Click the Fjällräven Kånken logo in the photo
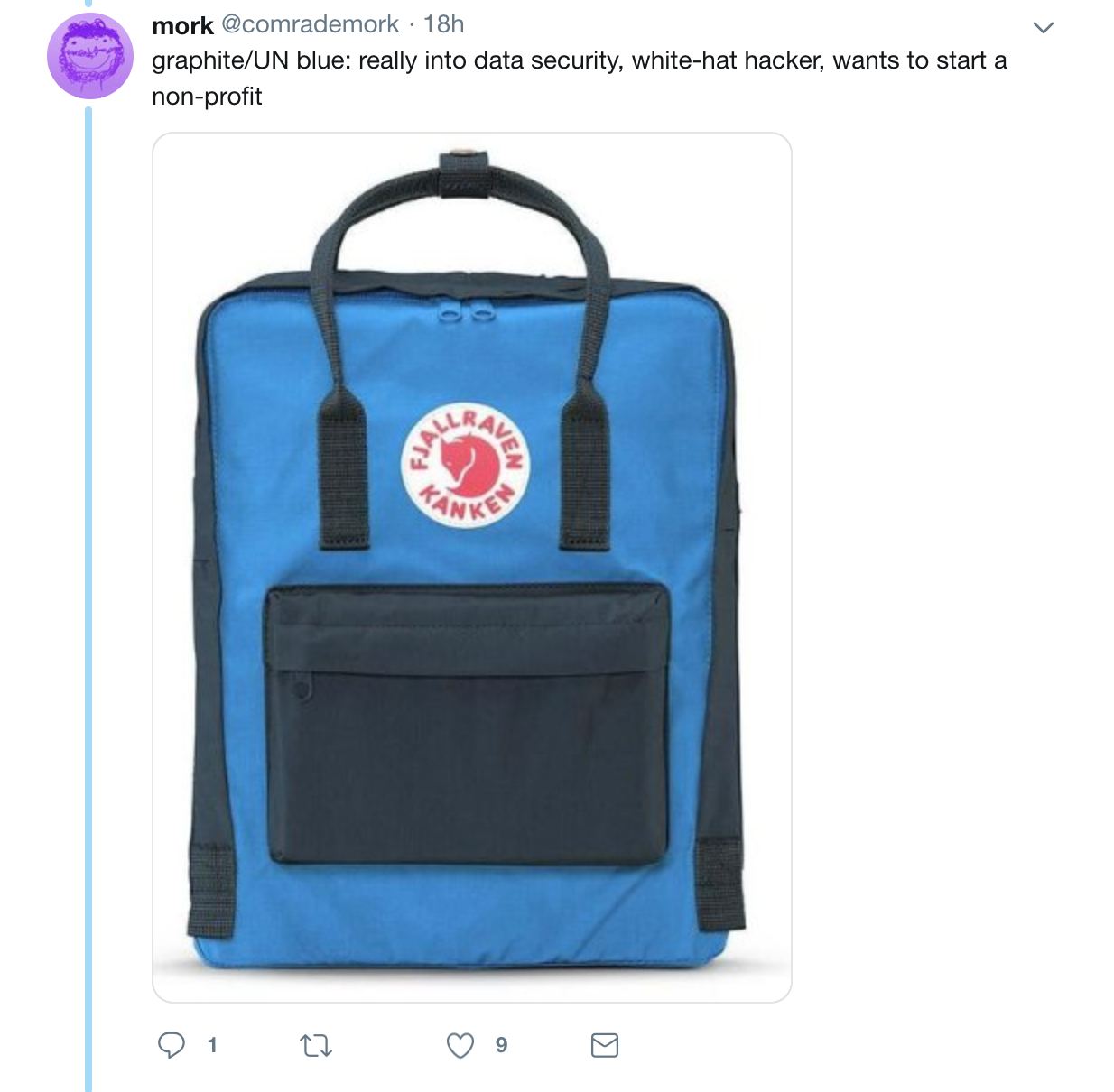The image size is (1114, 1092). point(465,465)
